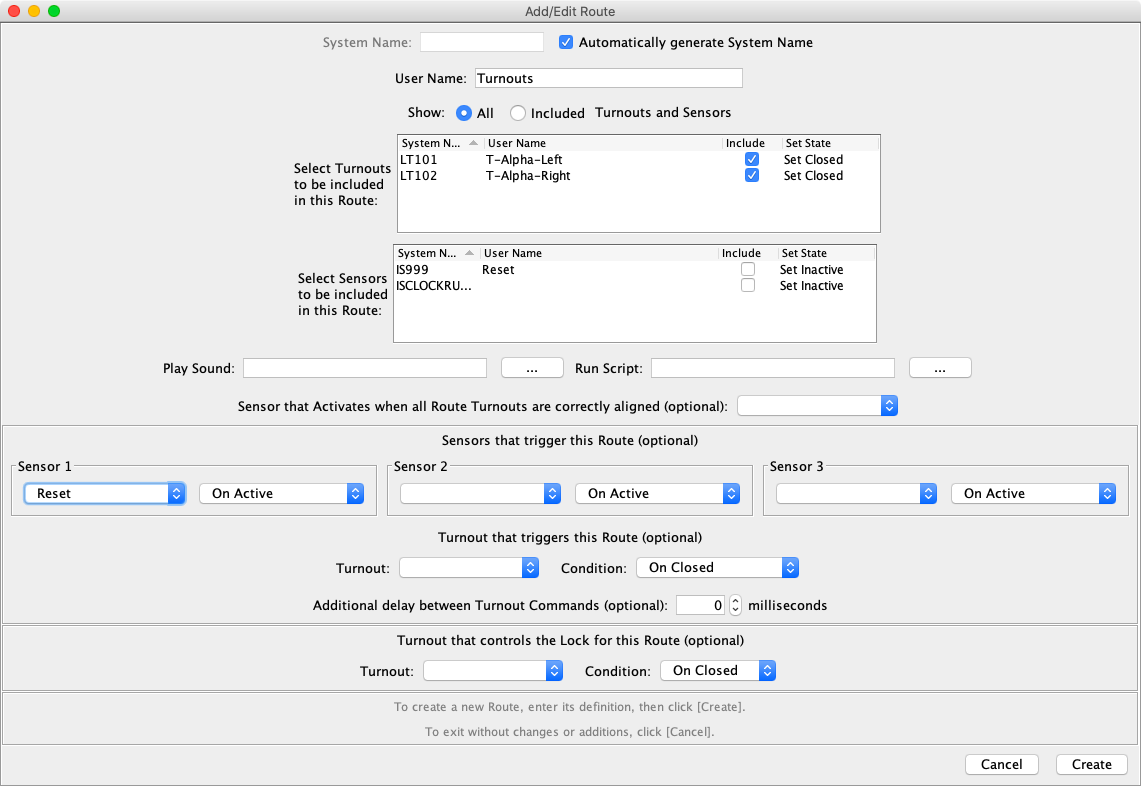1141x787 pixels.
Task: Click the User Name text field
Action: (607, 78)
